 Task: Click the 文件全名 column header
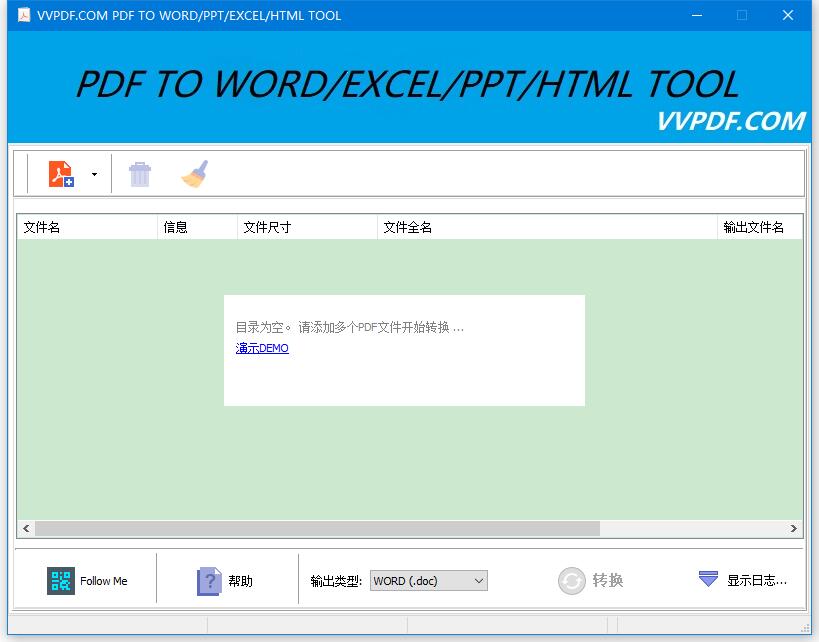coord(547,227)
